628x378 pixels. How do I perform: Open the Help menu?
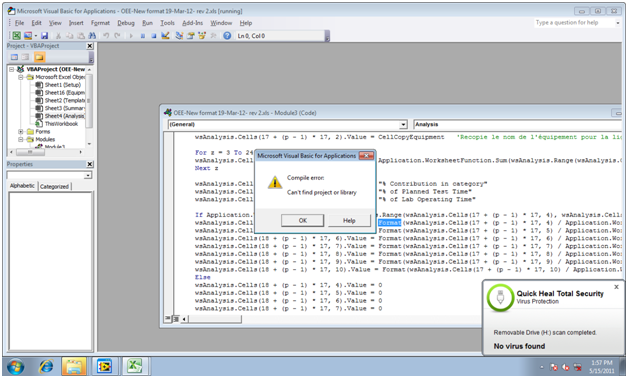[x=246, y=23]
